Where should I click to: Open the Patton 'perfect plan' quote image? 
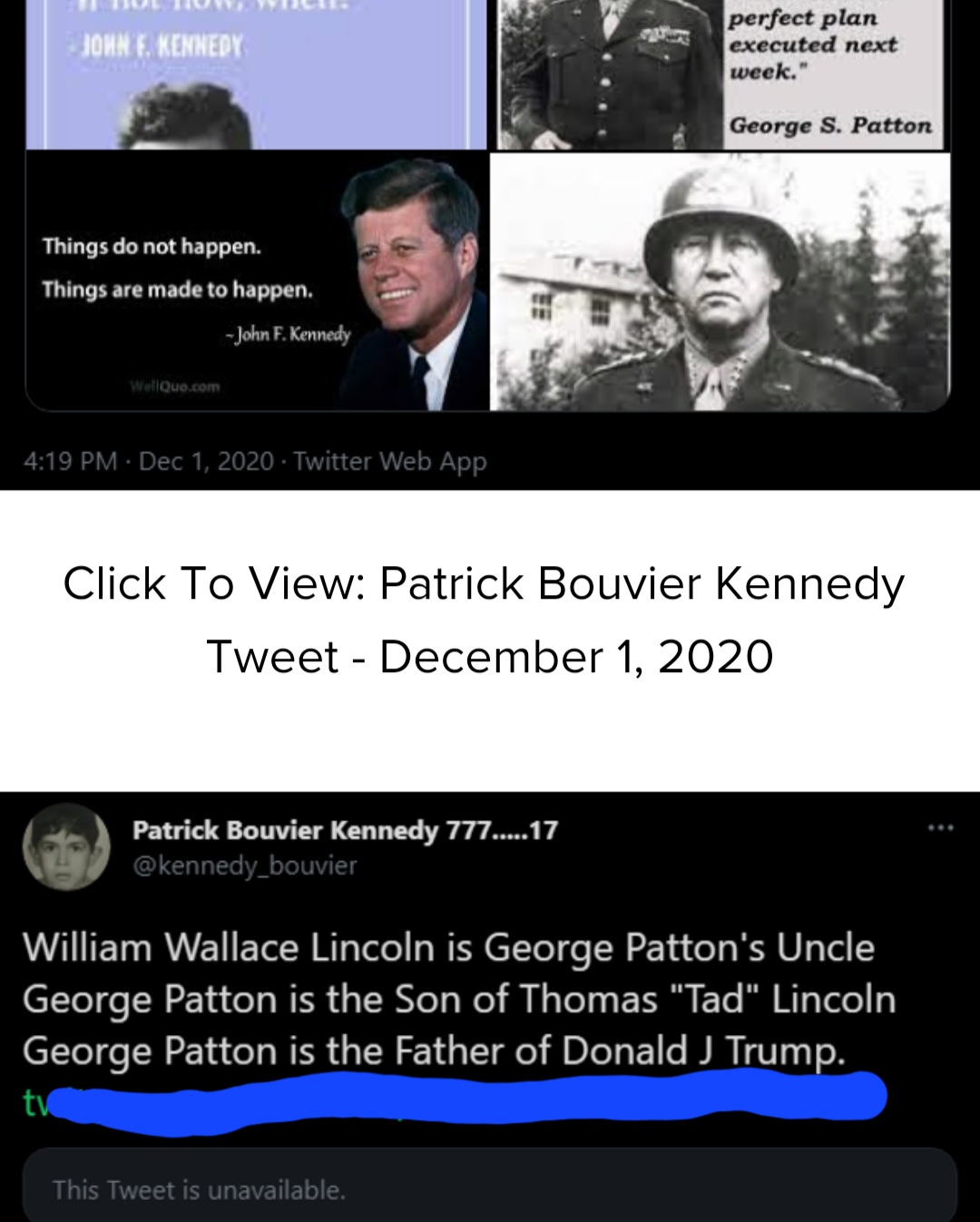tap(720, 74)
